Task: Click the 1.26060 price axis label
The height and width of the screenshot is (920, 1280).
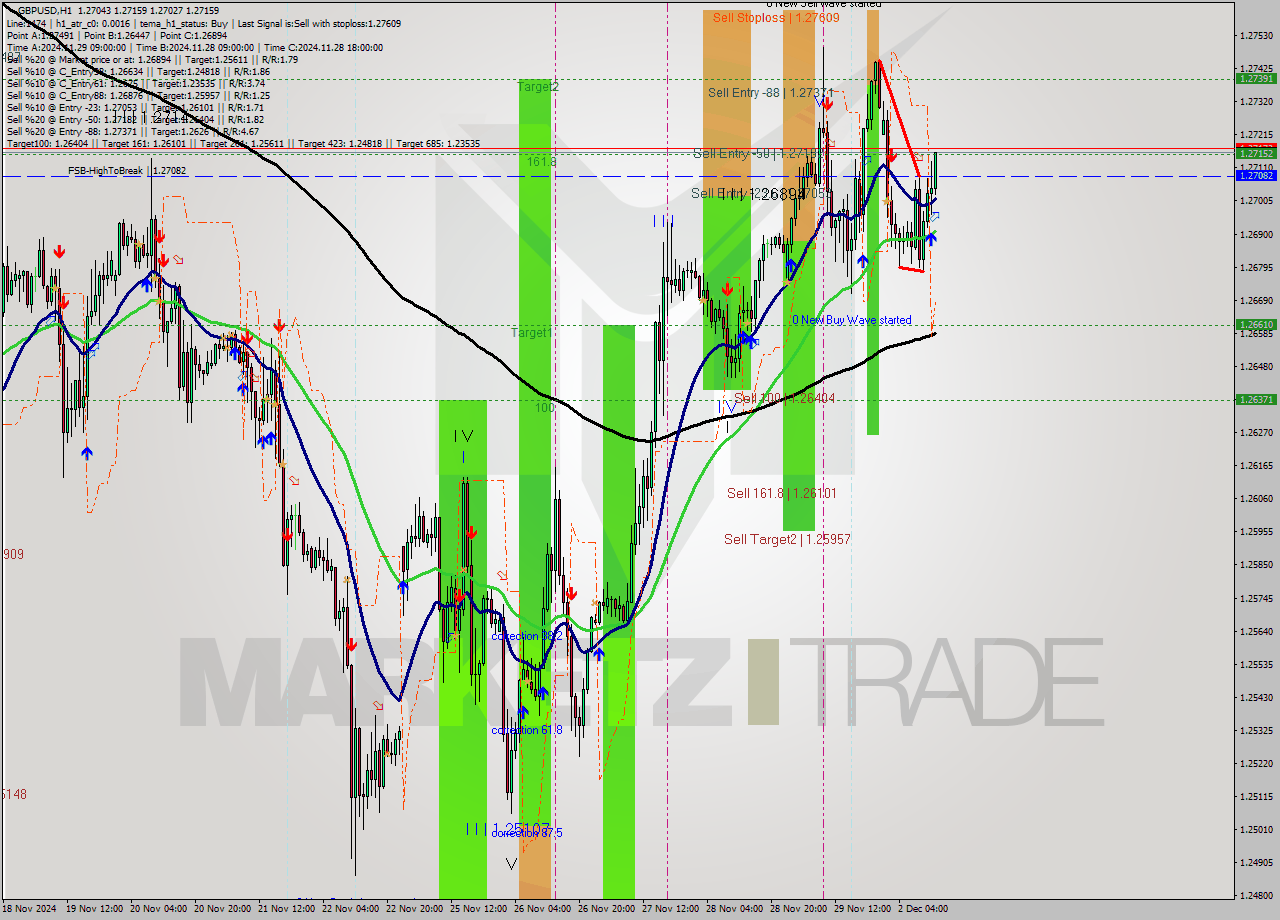Action: [x=1256, y=498]
